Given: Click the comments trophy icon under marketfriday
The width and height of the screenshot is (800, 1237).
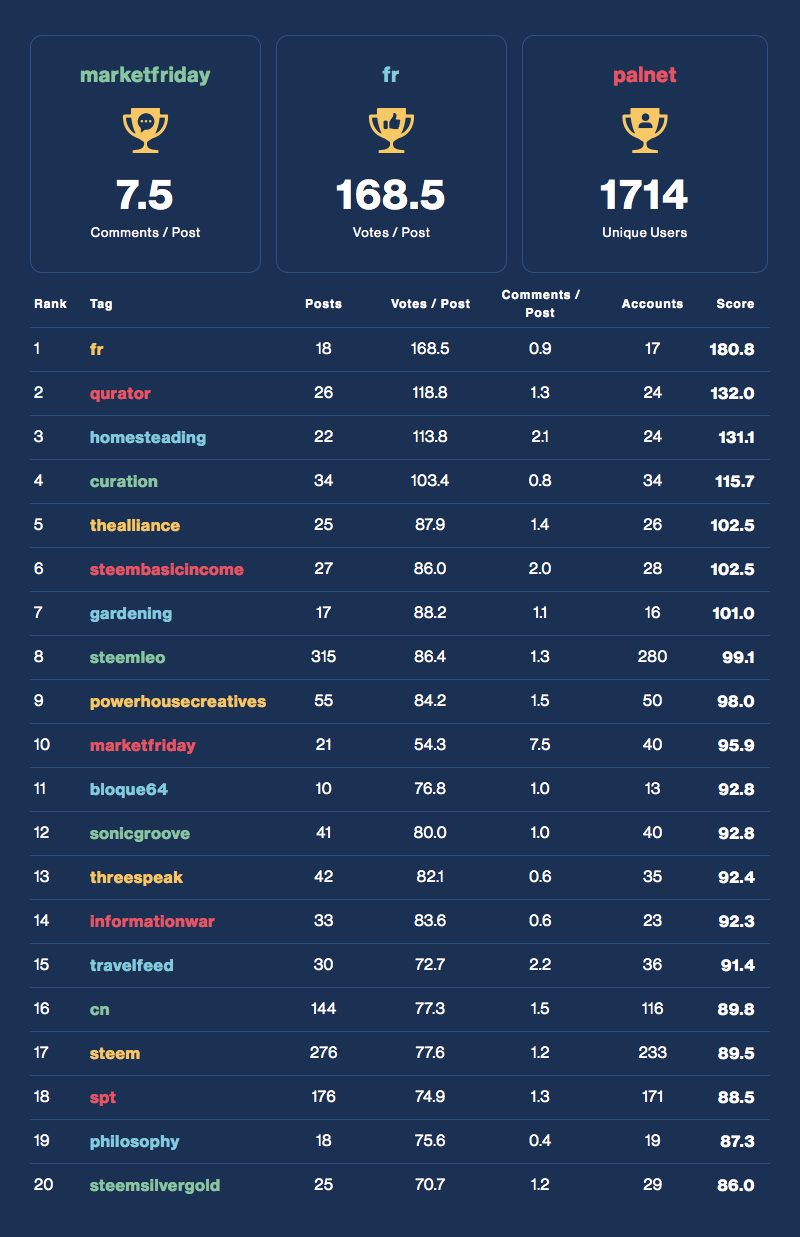Looking at the screenshot, I should click(x=145, y=130).
